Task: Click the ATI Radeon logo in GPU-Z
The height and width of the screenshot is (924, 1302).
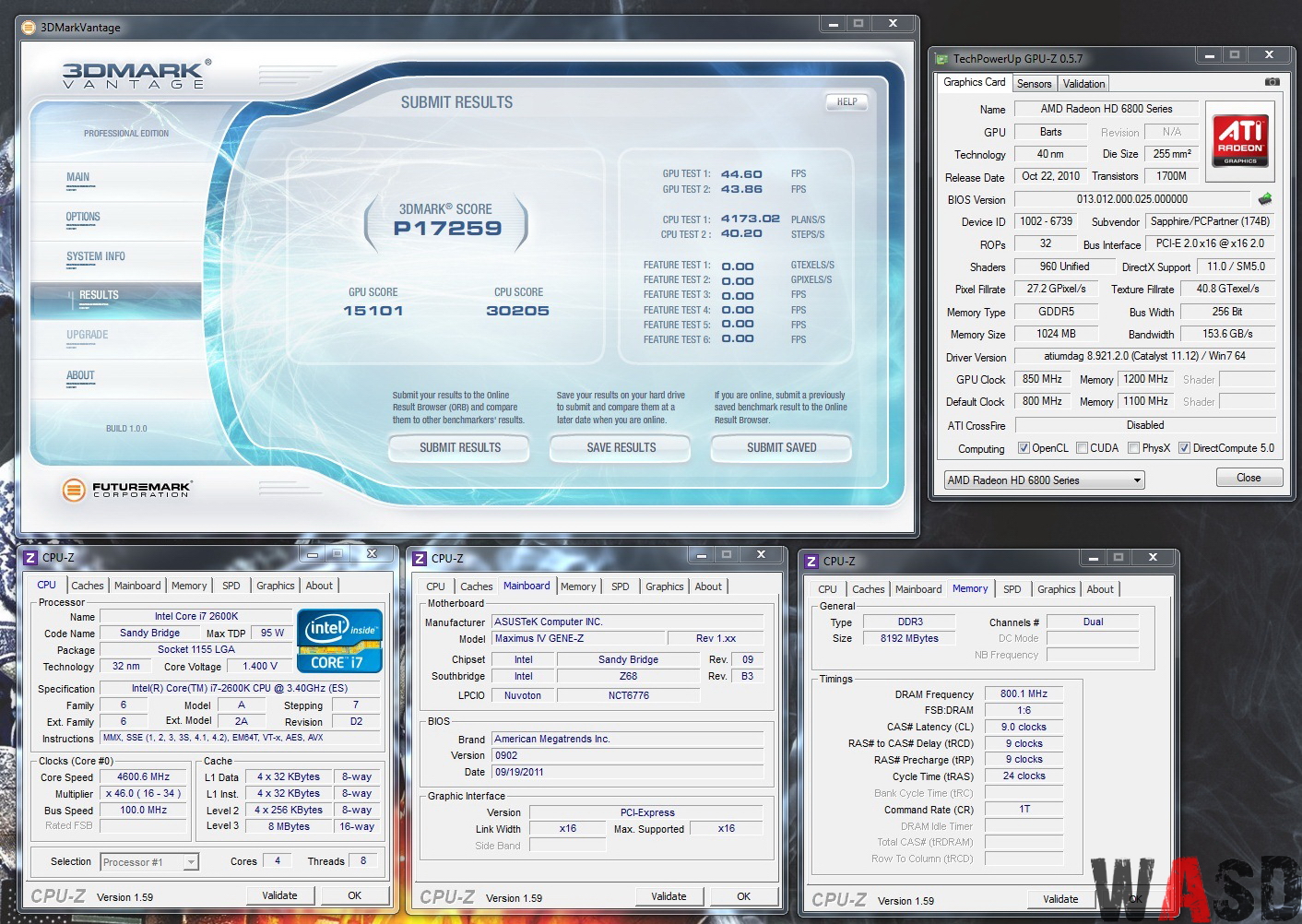Action: [x=1240, y=140]
